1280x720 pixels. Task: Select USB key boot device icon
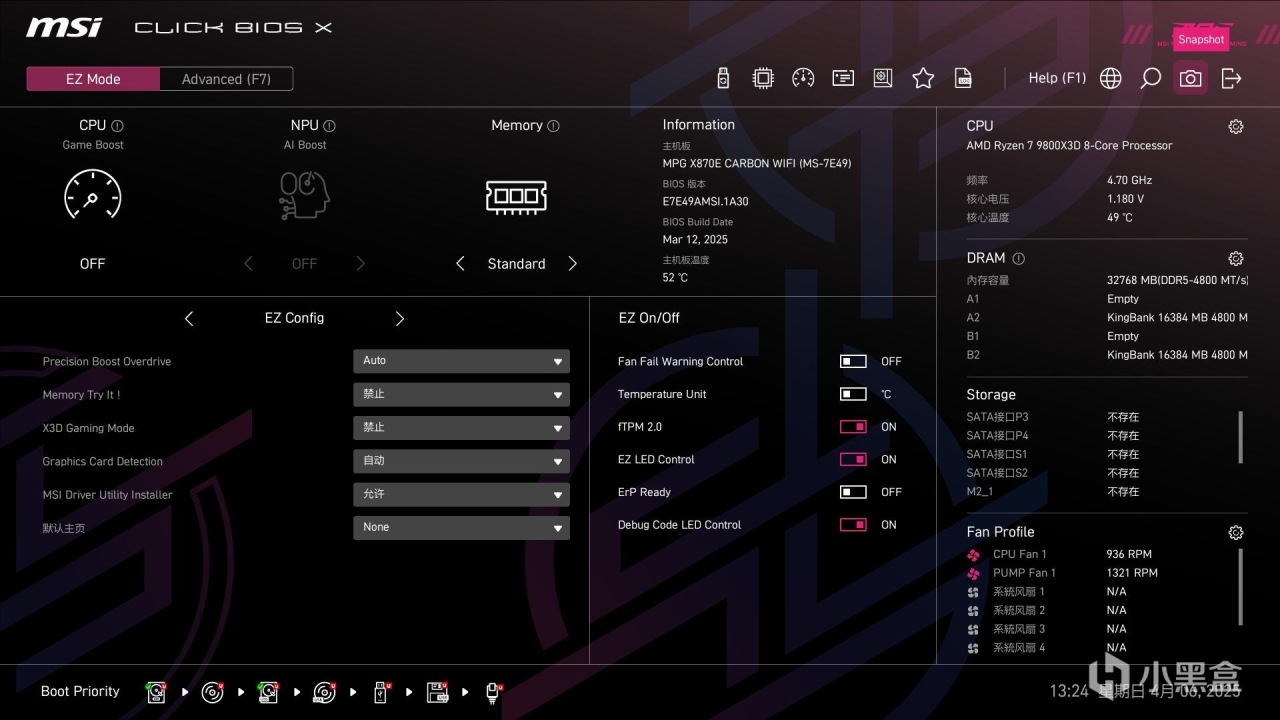pos(381,691)
